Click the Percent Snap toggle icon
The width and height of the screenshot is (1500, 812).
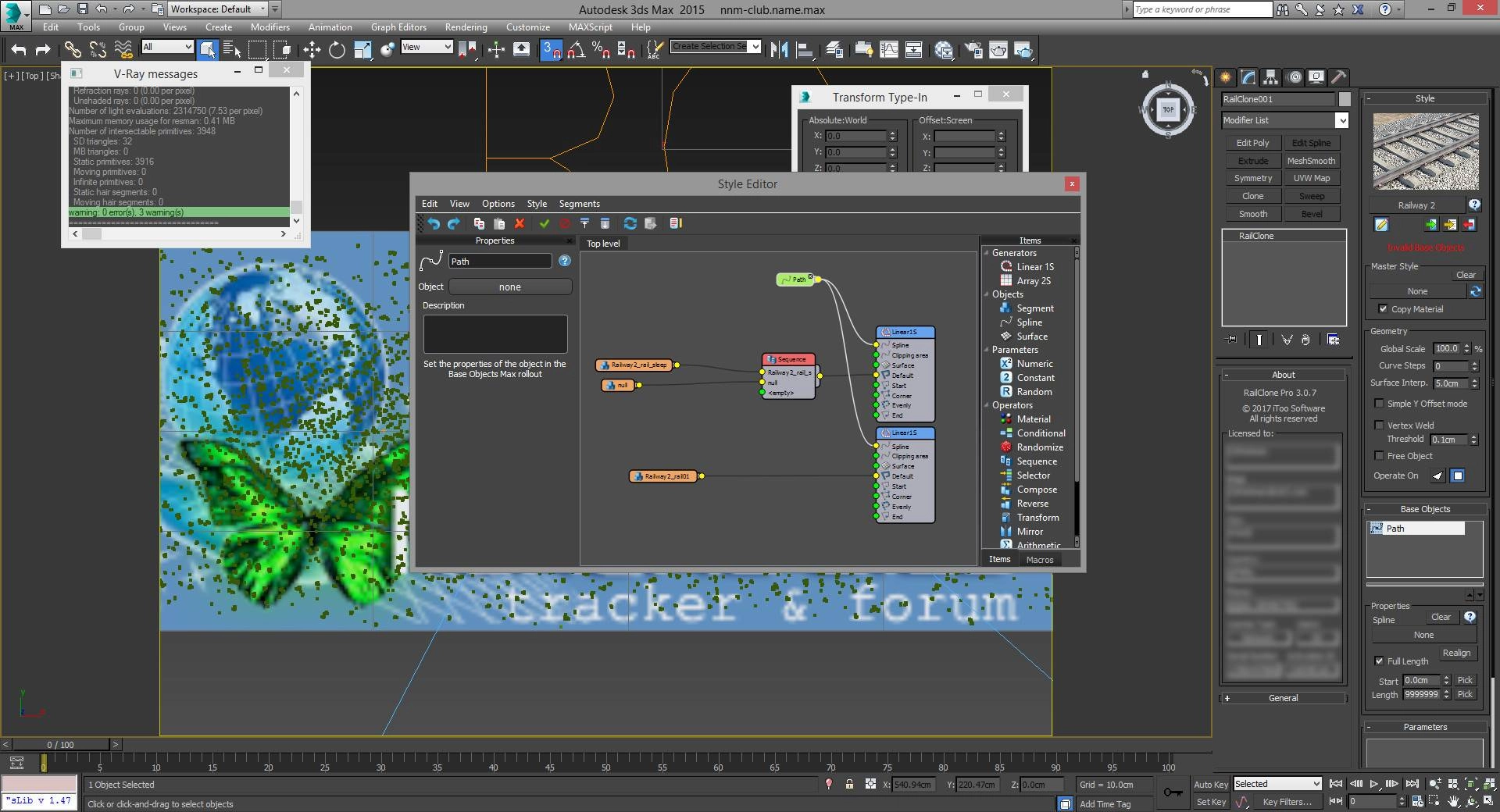(x=601, y=50)
